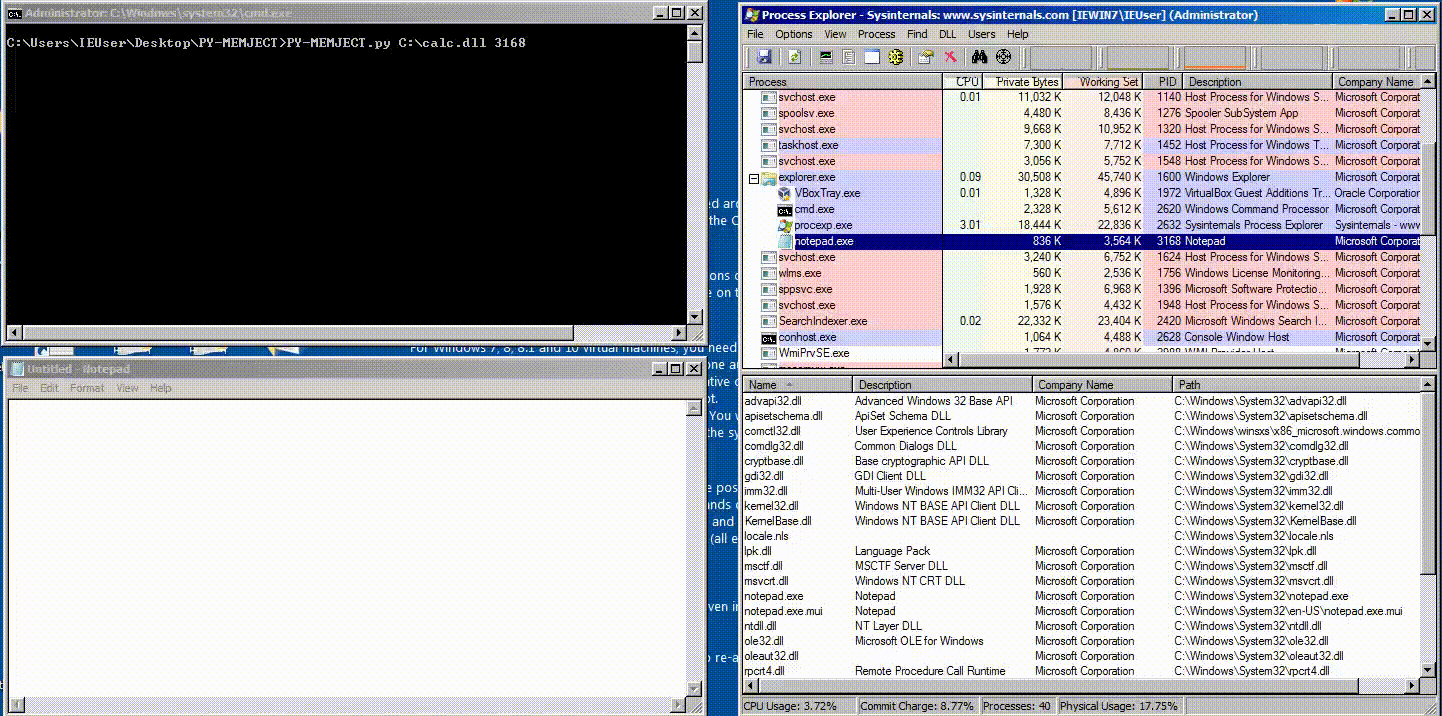Click the conhost.exe process row icon
The width and height of the screenshot is (1442, 716).
[769, 337]
